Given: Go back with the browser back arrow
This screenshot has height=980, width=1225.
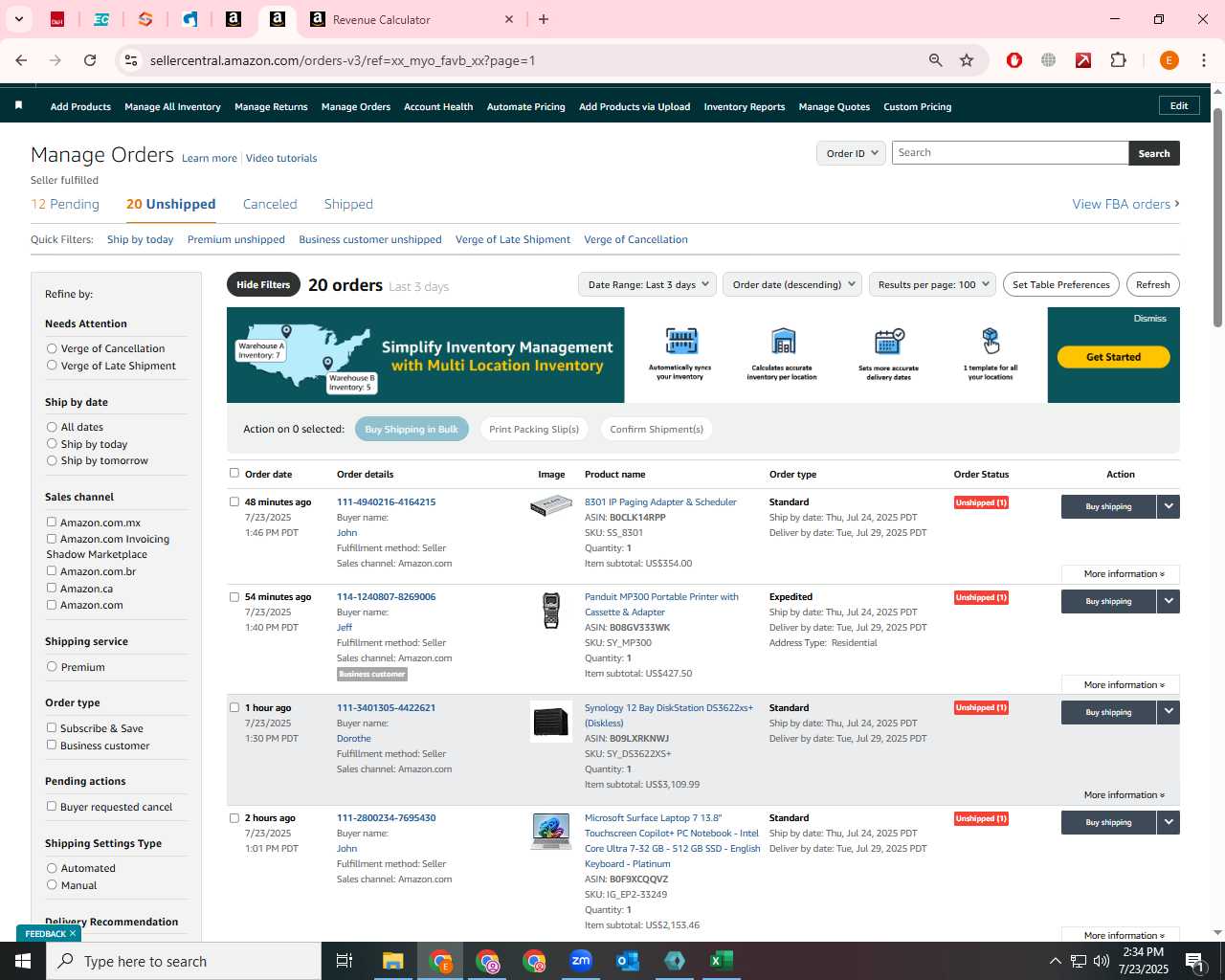Looking at the screenshot, I should point(21,60).
